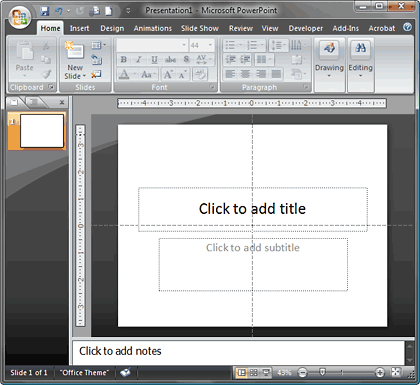Toggle Italic formatting

pyautogui.click(x=139, y=59)
